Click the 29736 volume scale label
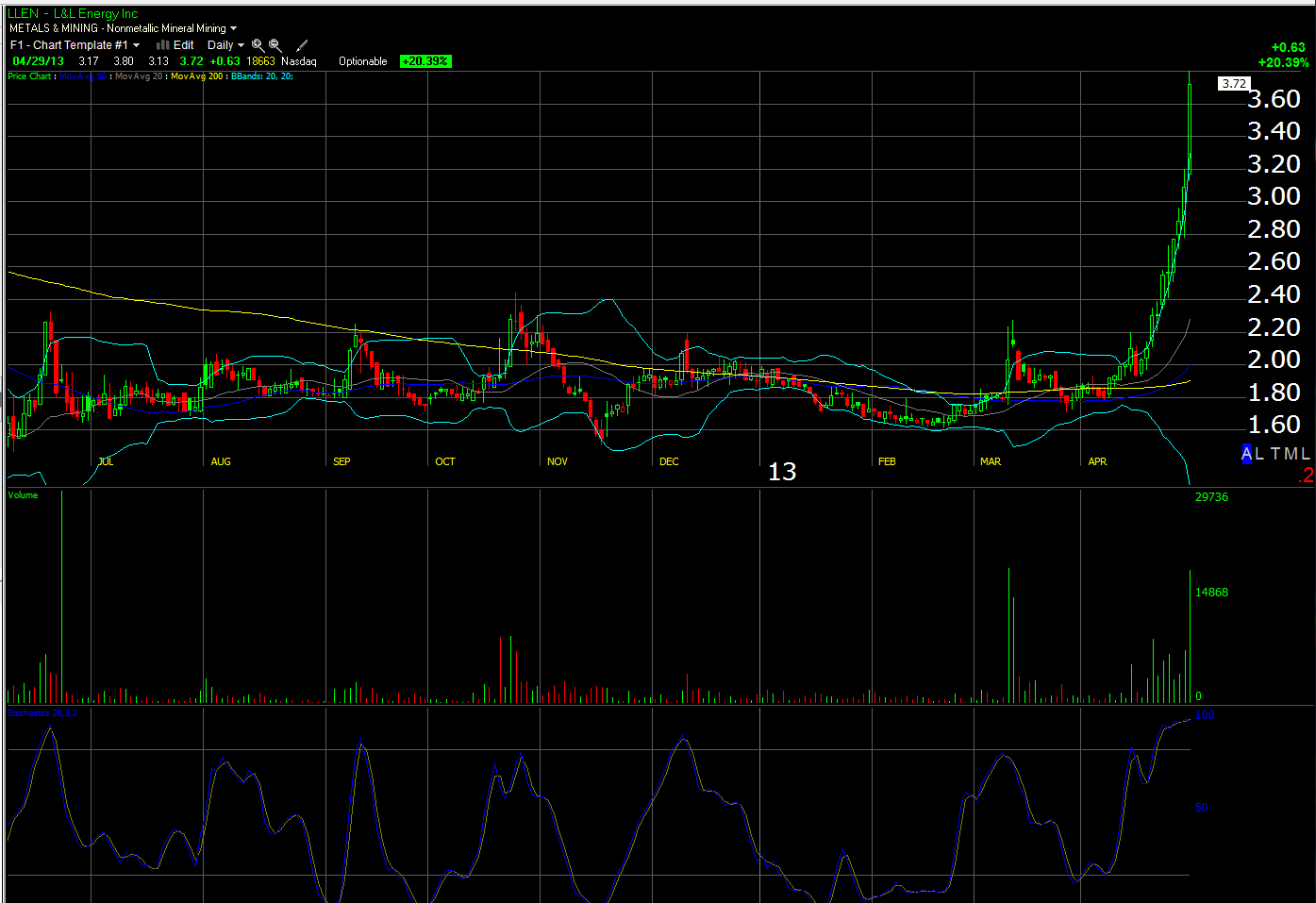The height and width of the screenshot is (903, 1316). 1211,497
